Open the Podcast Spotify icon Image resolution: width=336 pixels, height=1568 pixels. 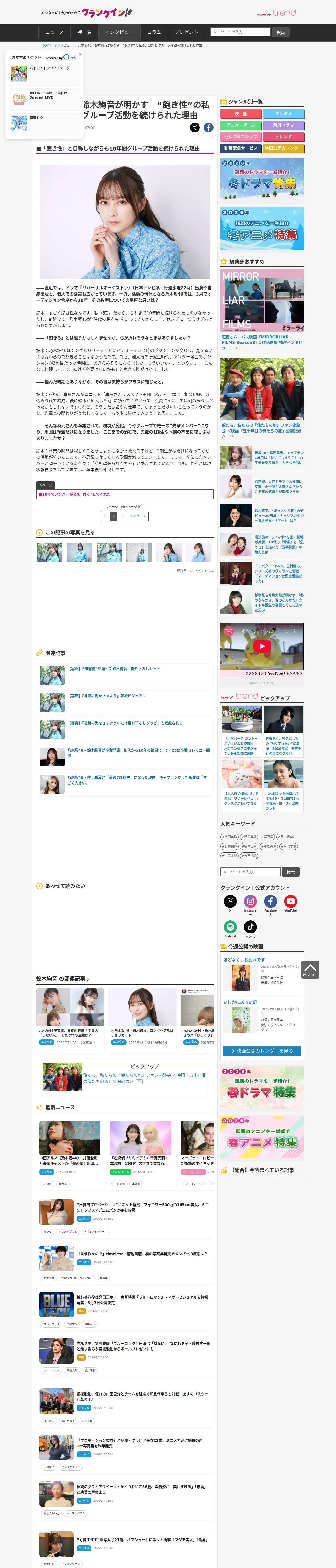(230, 926)
